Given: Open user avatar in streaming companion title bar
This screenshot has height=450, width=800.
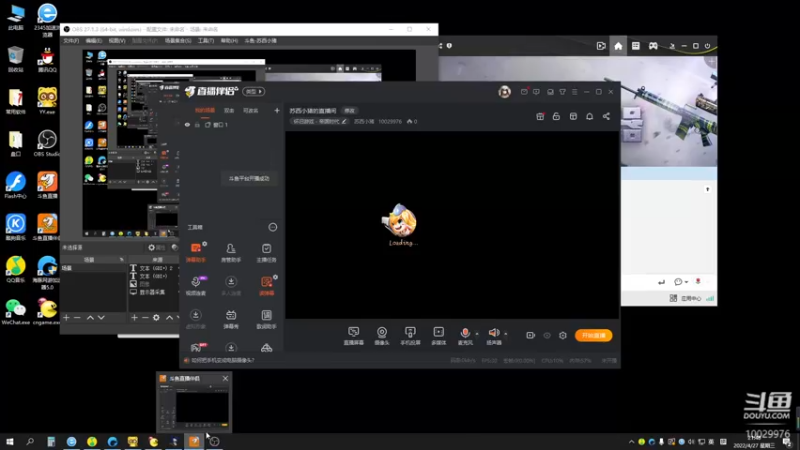Looking at the screenshot, I should tap(505, 92).
